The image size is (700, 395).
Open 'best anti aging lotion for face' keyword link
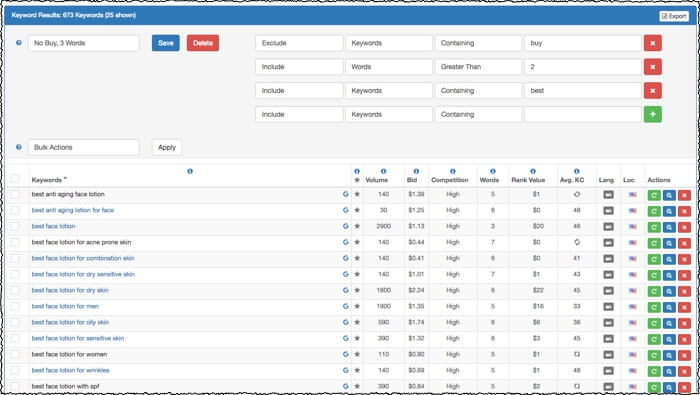[x=73, y=210]
